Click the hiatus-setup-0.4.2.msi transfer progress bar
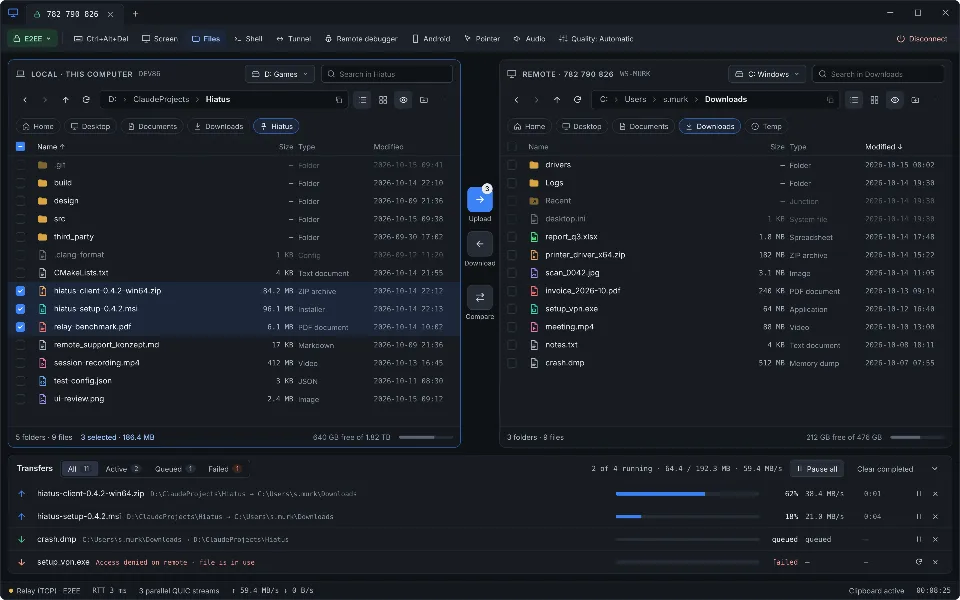This screenshot has height=600, width=960. (x=687, y=517)
